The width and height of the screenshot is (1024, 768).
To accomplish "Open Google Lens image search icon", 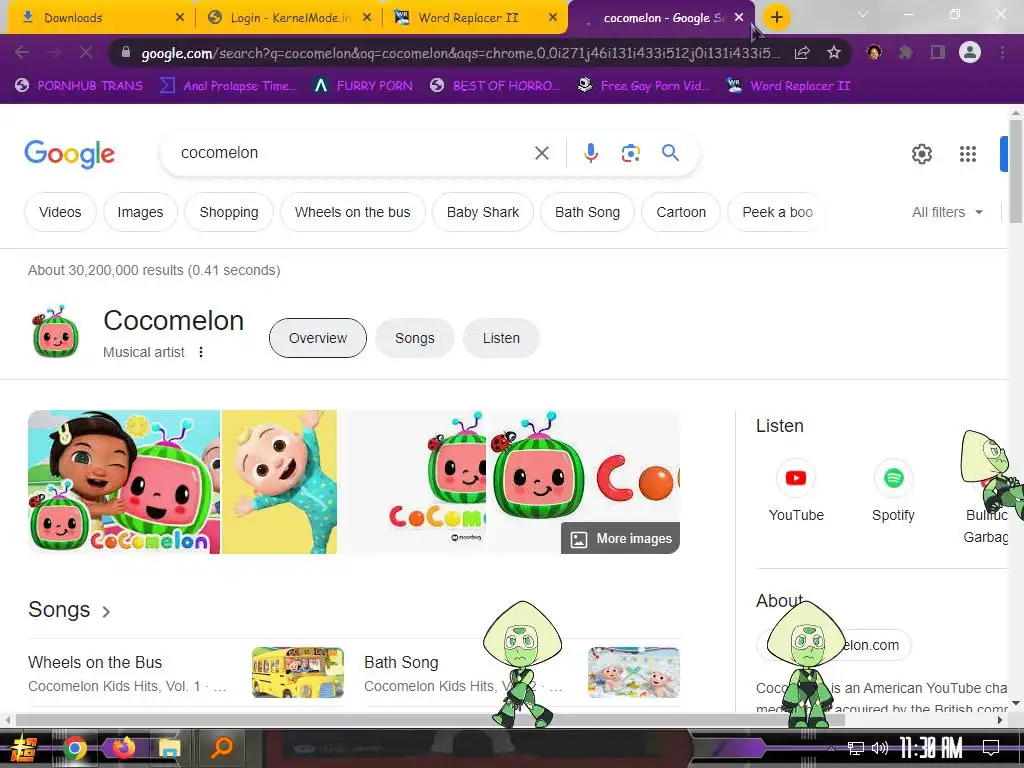I will tap(630, 153).
